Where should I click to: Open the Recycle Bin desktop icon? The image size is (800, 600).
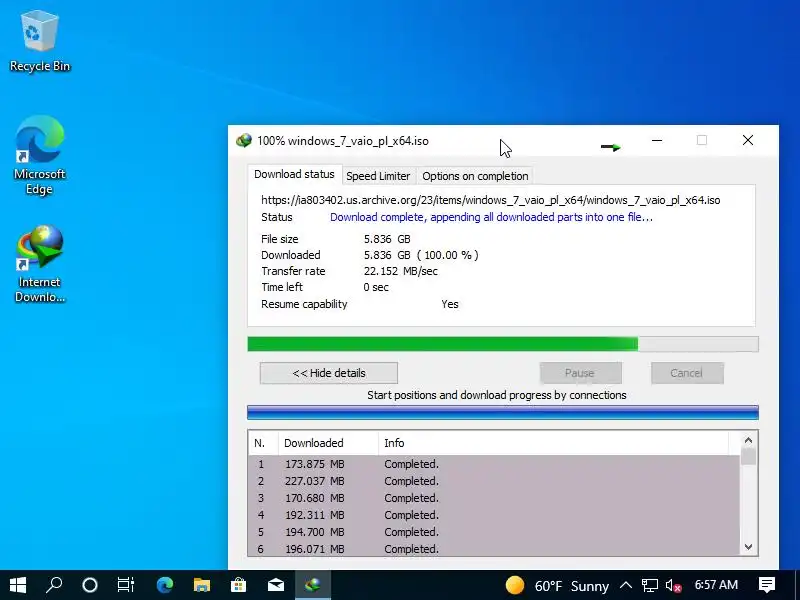click(x=40, y=42)
